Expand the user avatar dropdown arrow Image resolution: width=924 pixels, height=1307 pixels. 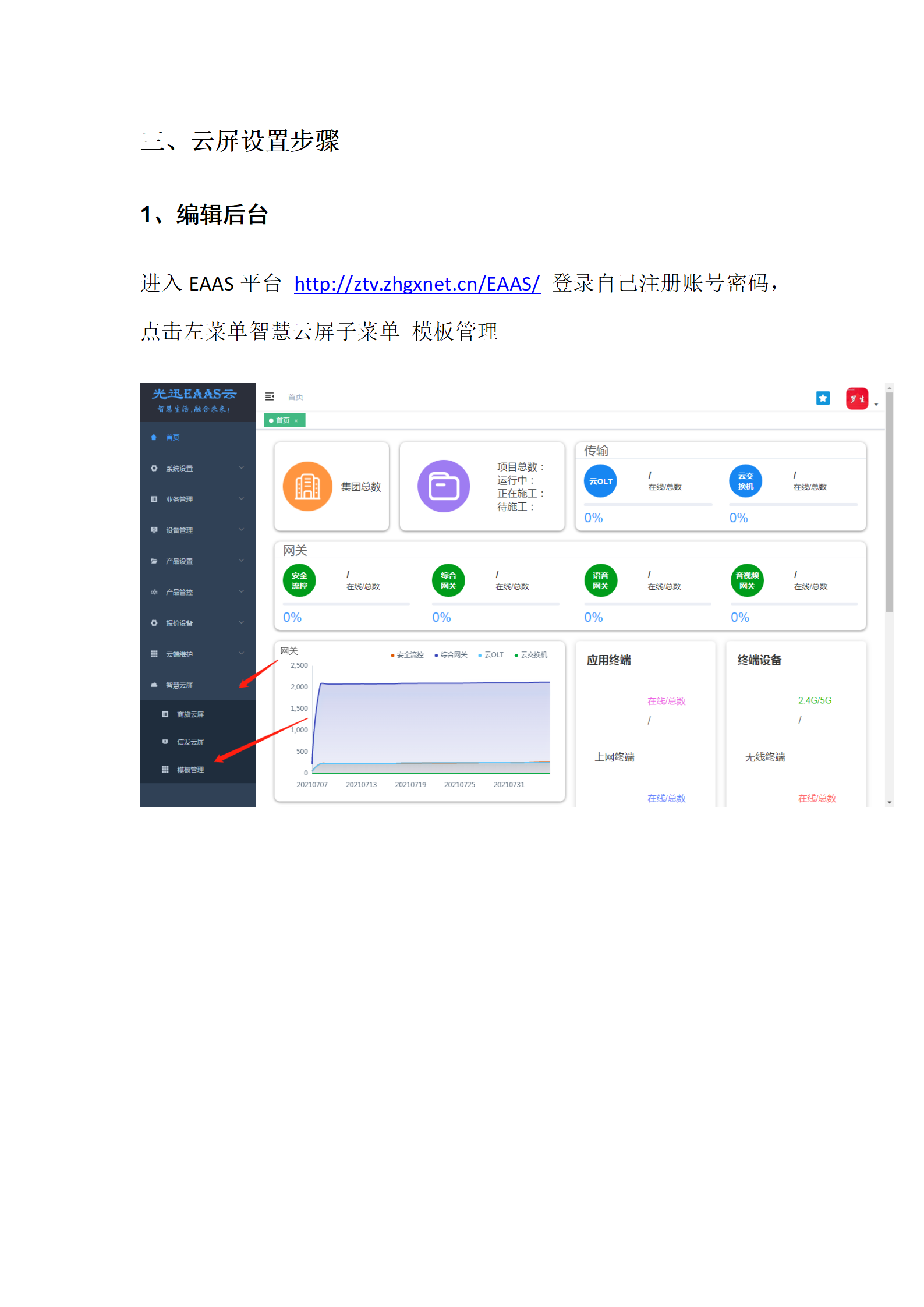876,405
